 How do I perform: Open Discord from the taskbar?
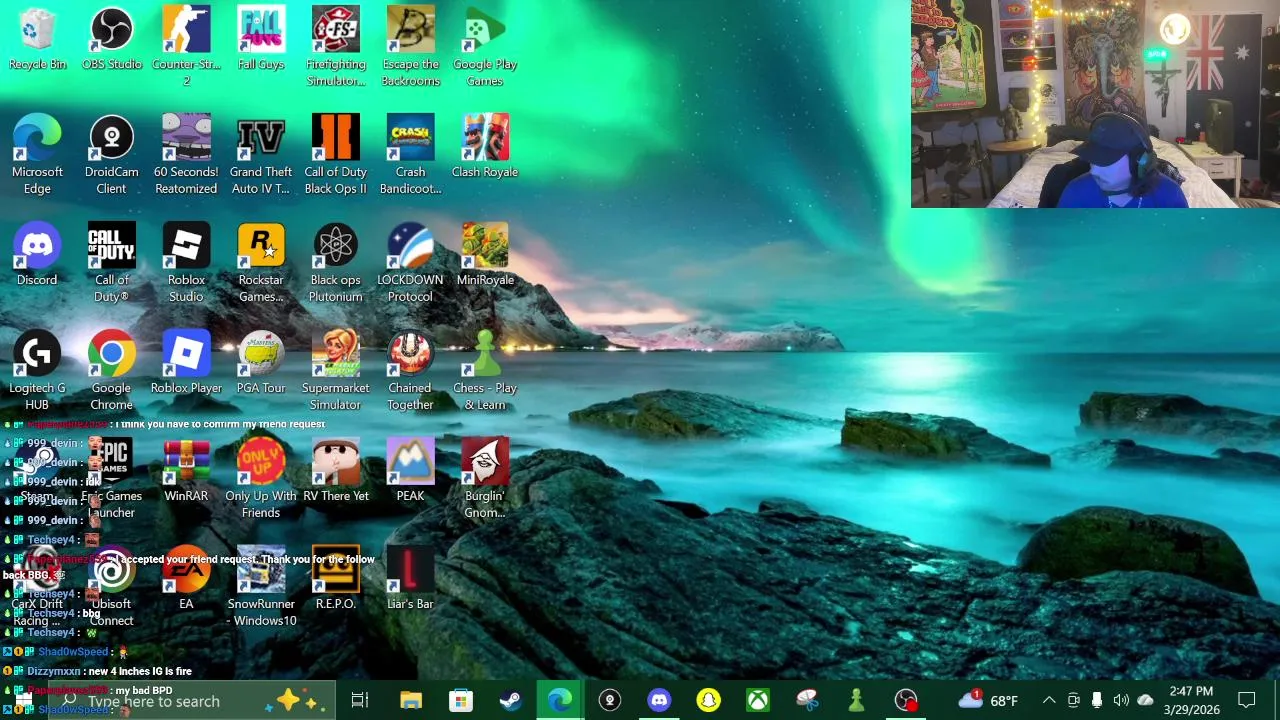[x=658, y=701]
